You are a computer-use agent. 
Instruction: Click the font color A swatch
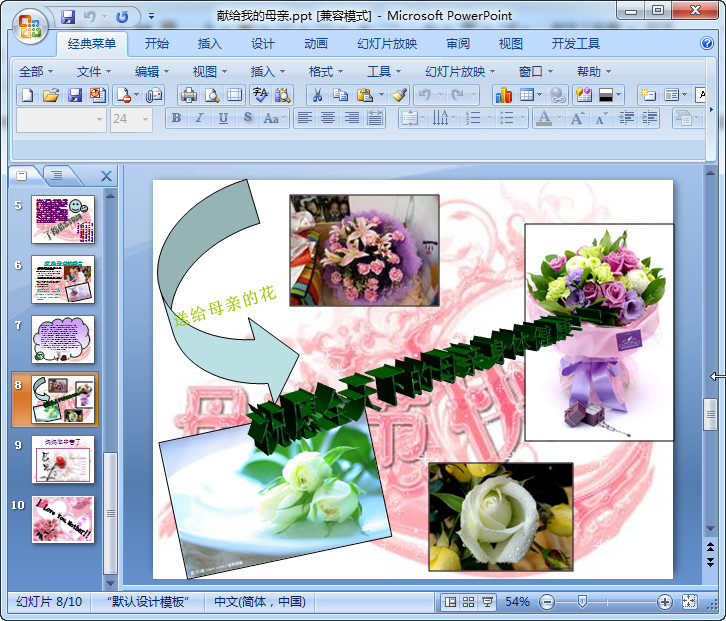[544, 119]
